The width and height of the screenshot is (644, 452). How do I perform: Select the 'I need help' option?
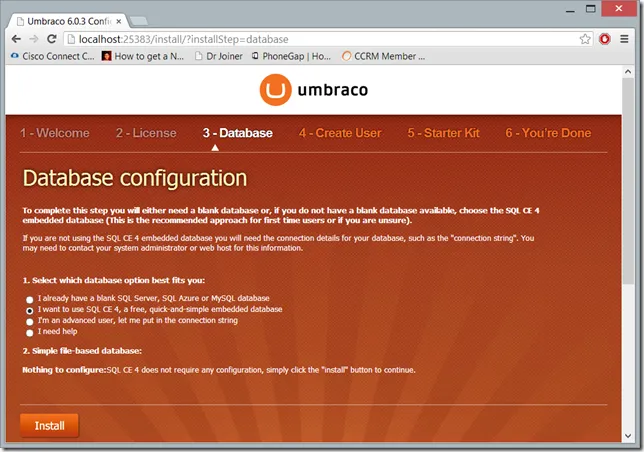tap(30, 333)
